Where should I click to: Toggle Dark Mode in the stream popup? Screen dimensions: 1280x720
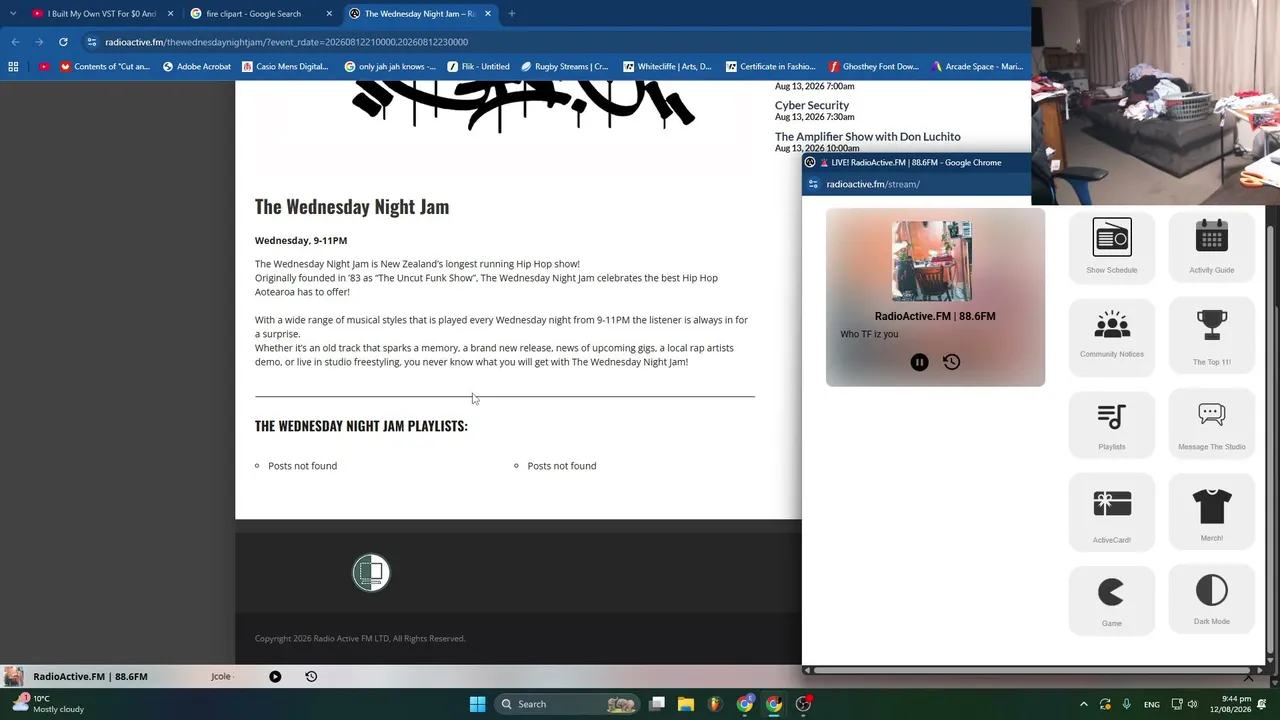(1211, 601)
